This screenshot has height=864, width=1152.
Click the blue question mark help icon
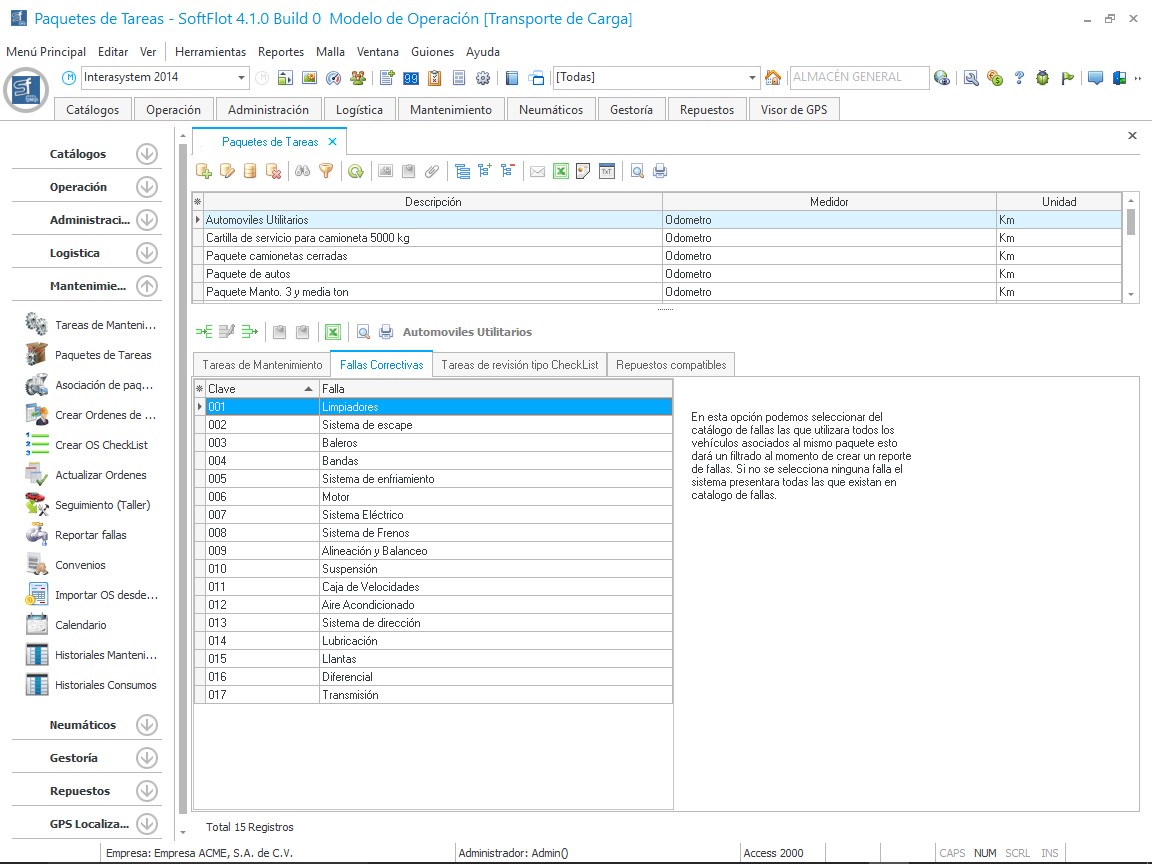click(x=1019, y=78)
